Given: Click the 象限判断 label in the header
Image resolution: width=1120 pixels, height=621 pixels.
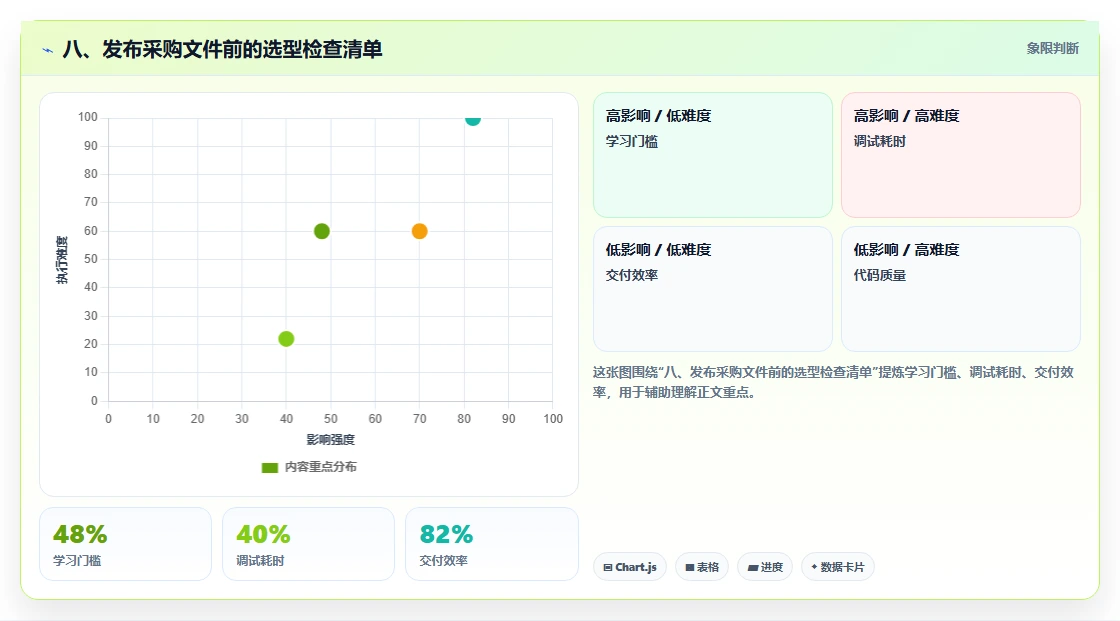Looking at the screenshot, I should pyautogui.click(x=1052, y=49).
